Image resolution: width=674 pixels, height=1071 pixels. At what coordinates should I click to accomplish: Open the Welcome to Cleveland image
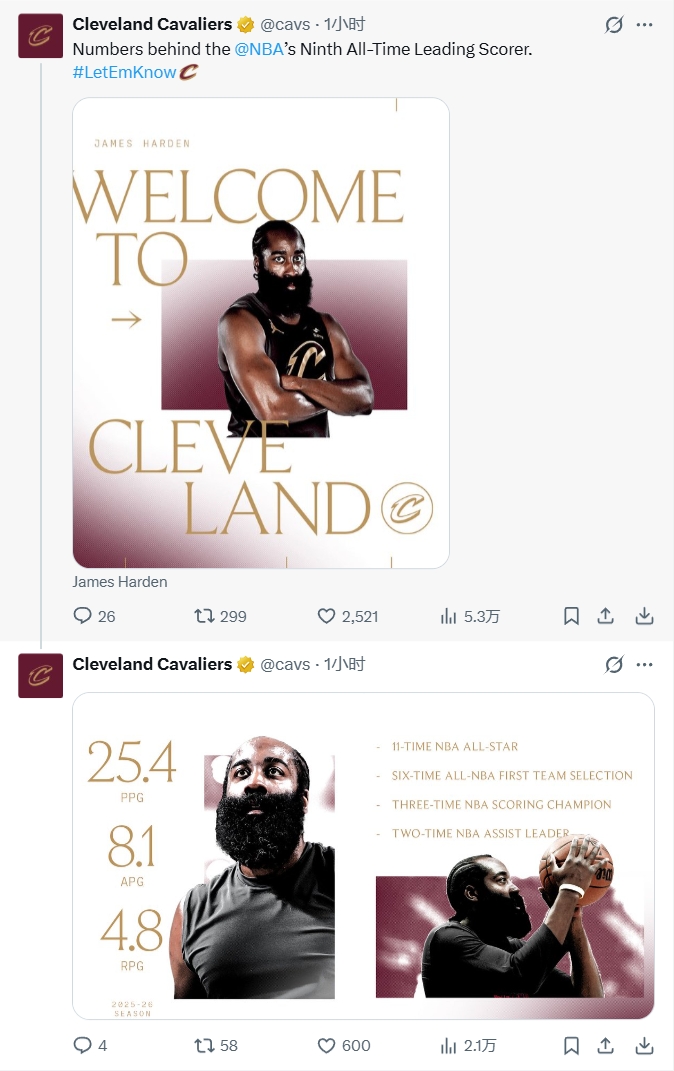pos(261,333)
